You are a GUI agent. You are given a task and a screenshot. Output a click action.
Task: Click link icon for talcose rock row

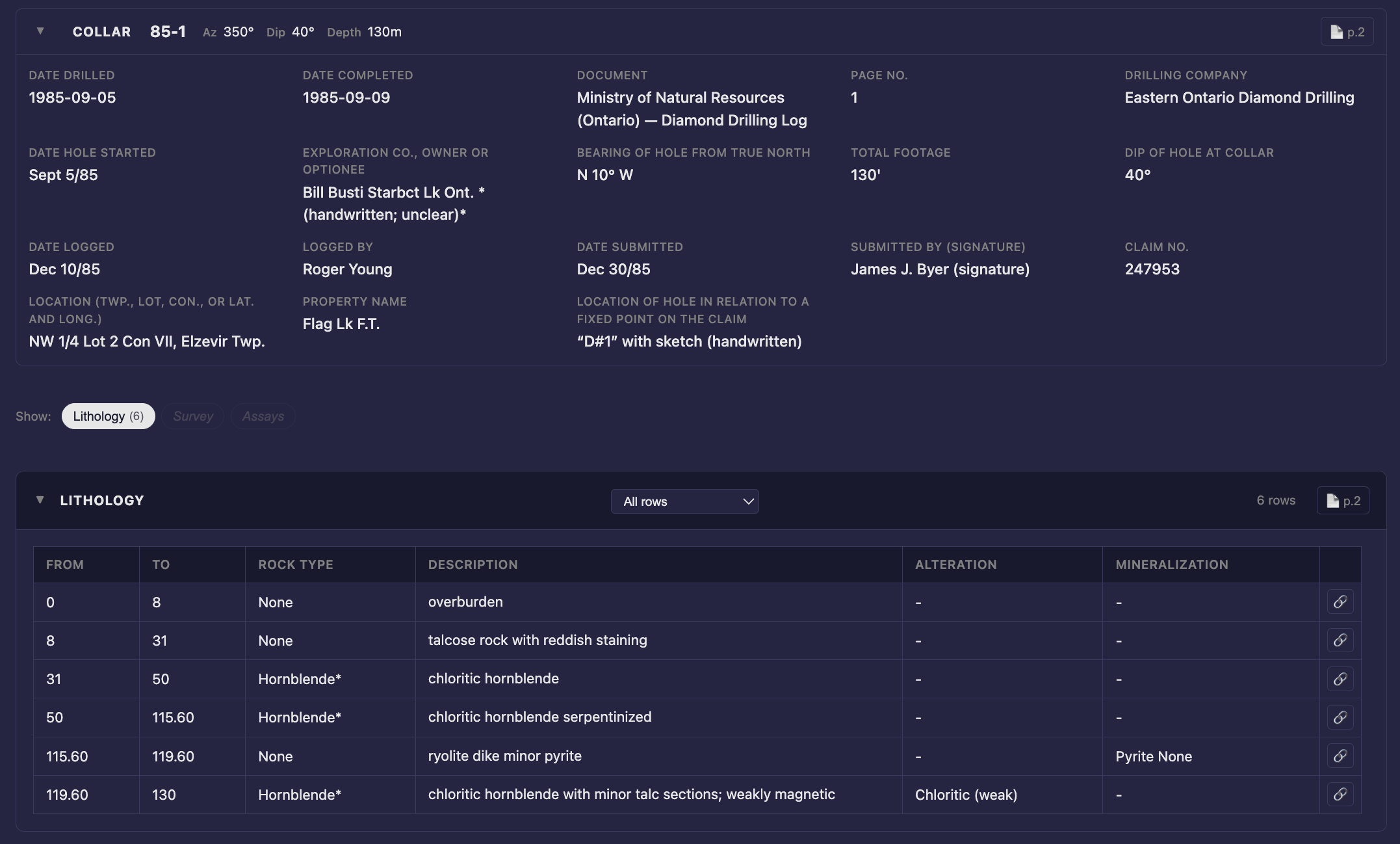pos(1340,640)
